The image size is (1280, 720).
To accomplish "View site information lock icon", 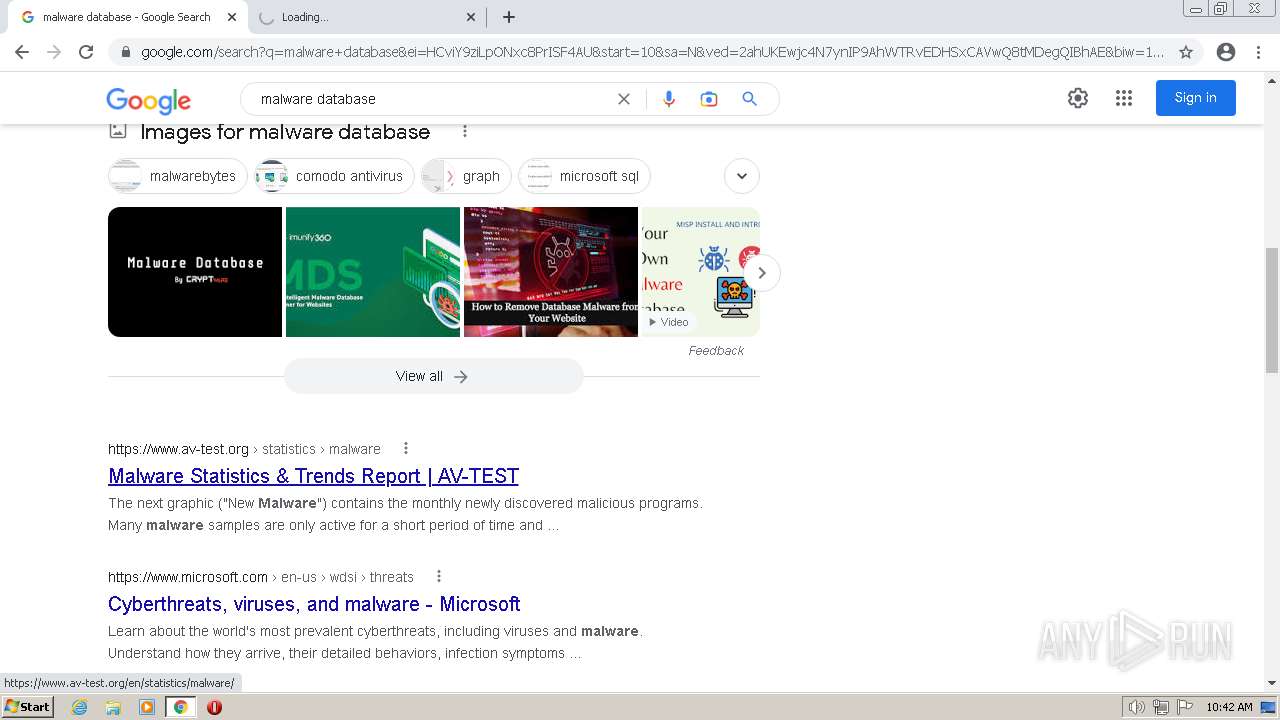I will (124, 52).
